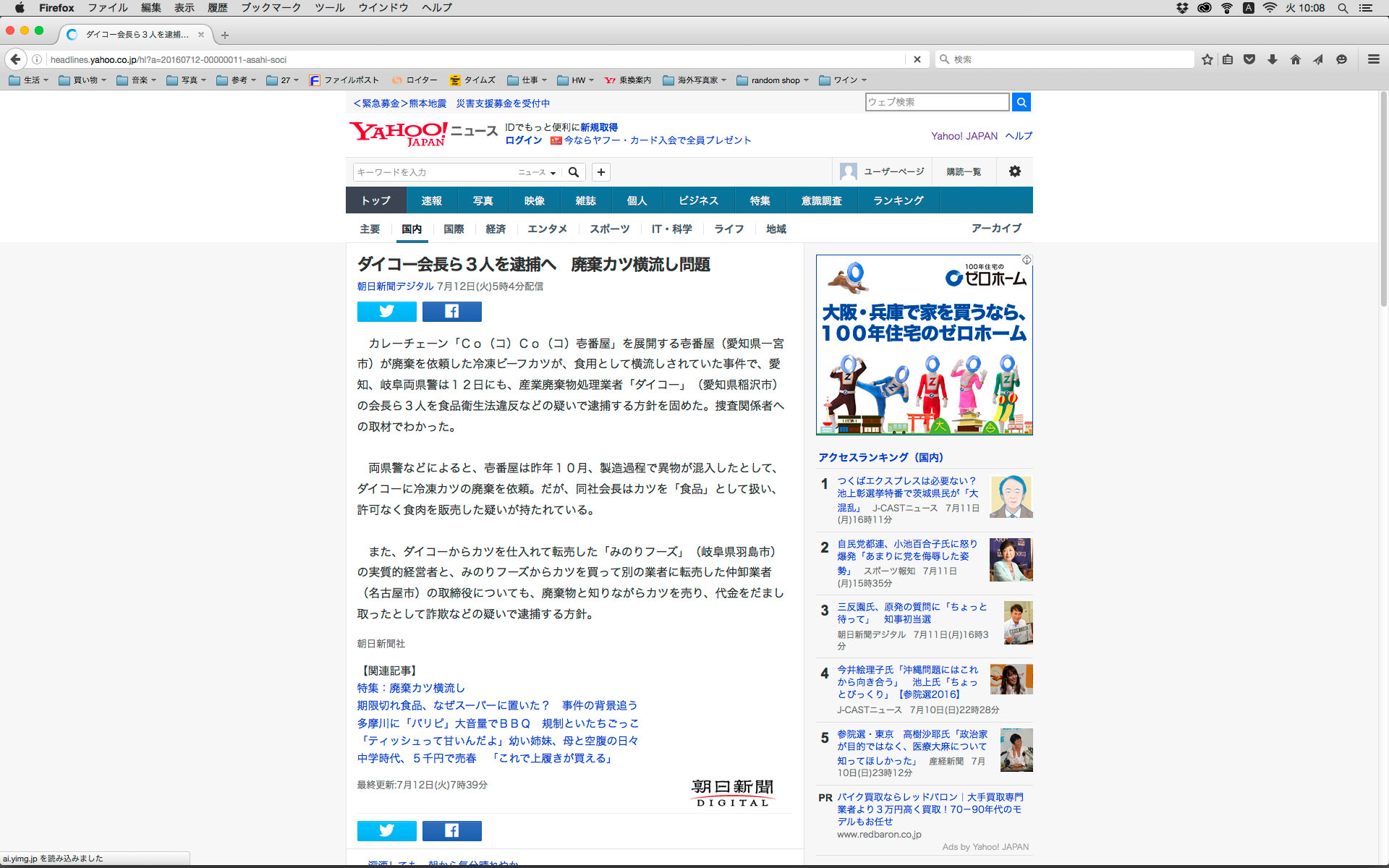The height and width of the screenshot is (868, 1389).
Task: Click the Facebook share button under headline
Action: [451, 312]
